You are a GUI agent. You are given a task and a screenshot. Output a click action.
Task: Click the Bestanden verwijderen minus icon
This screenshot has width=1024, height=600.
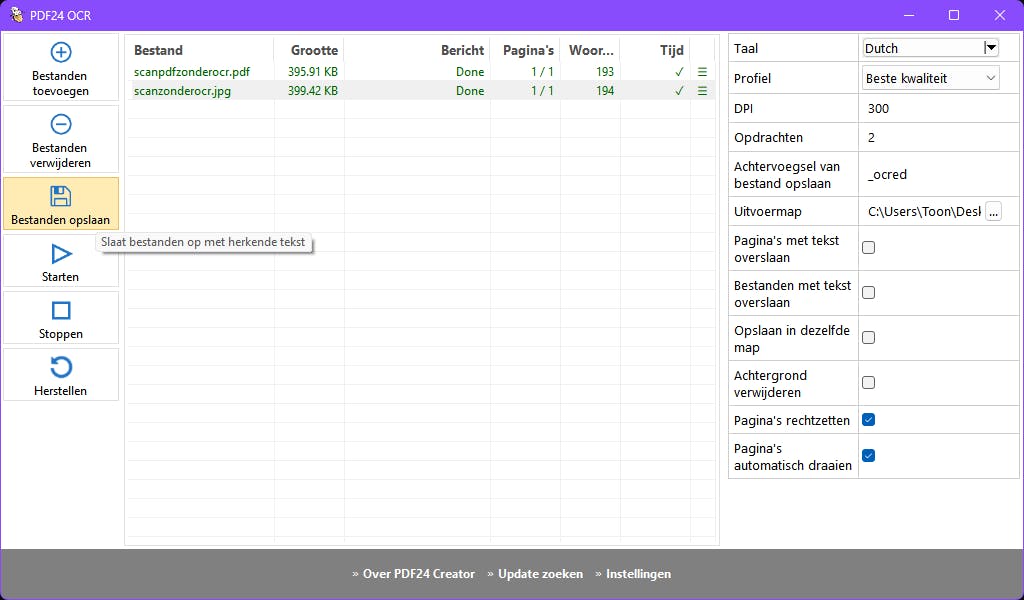click(x=61, y=124)
